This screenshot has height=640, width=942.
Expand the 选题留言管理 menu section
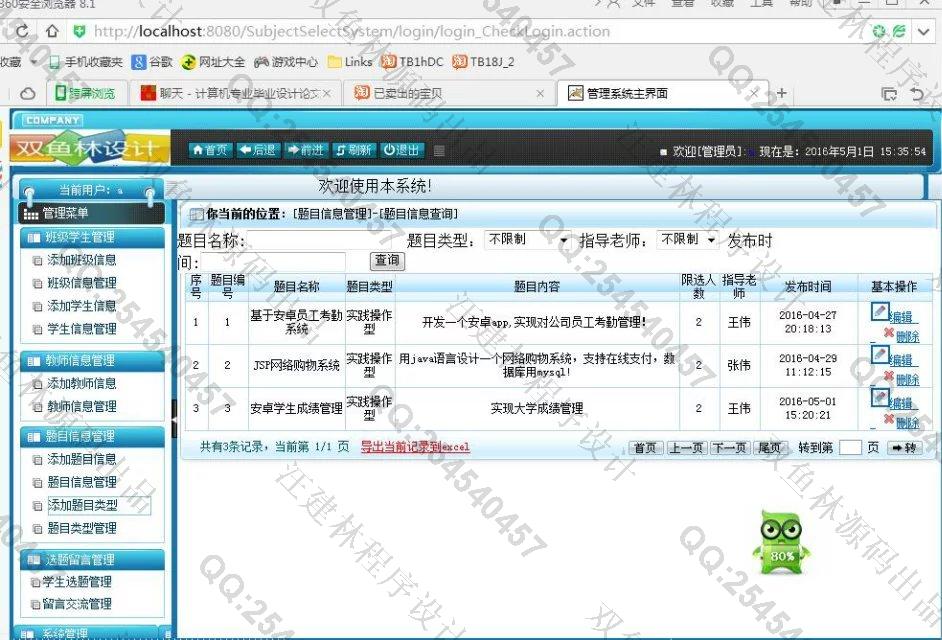click(93, 559)
